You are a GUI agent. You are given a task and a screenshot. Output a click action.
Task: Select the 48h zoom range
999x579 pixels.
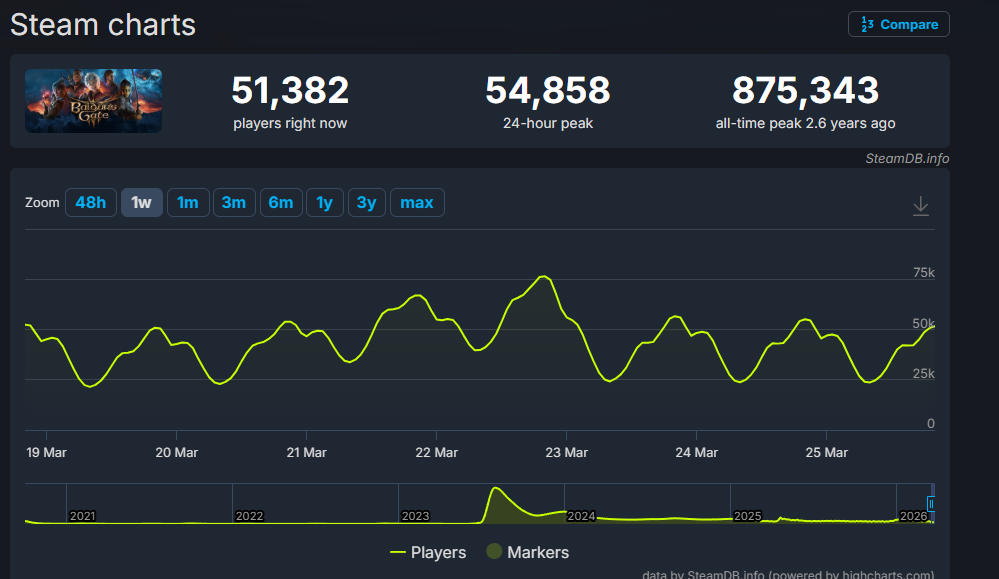90,203
